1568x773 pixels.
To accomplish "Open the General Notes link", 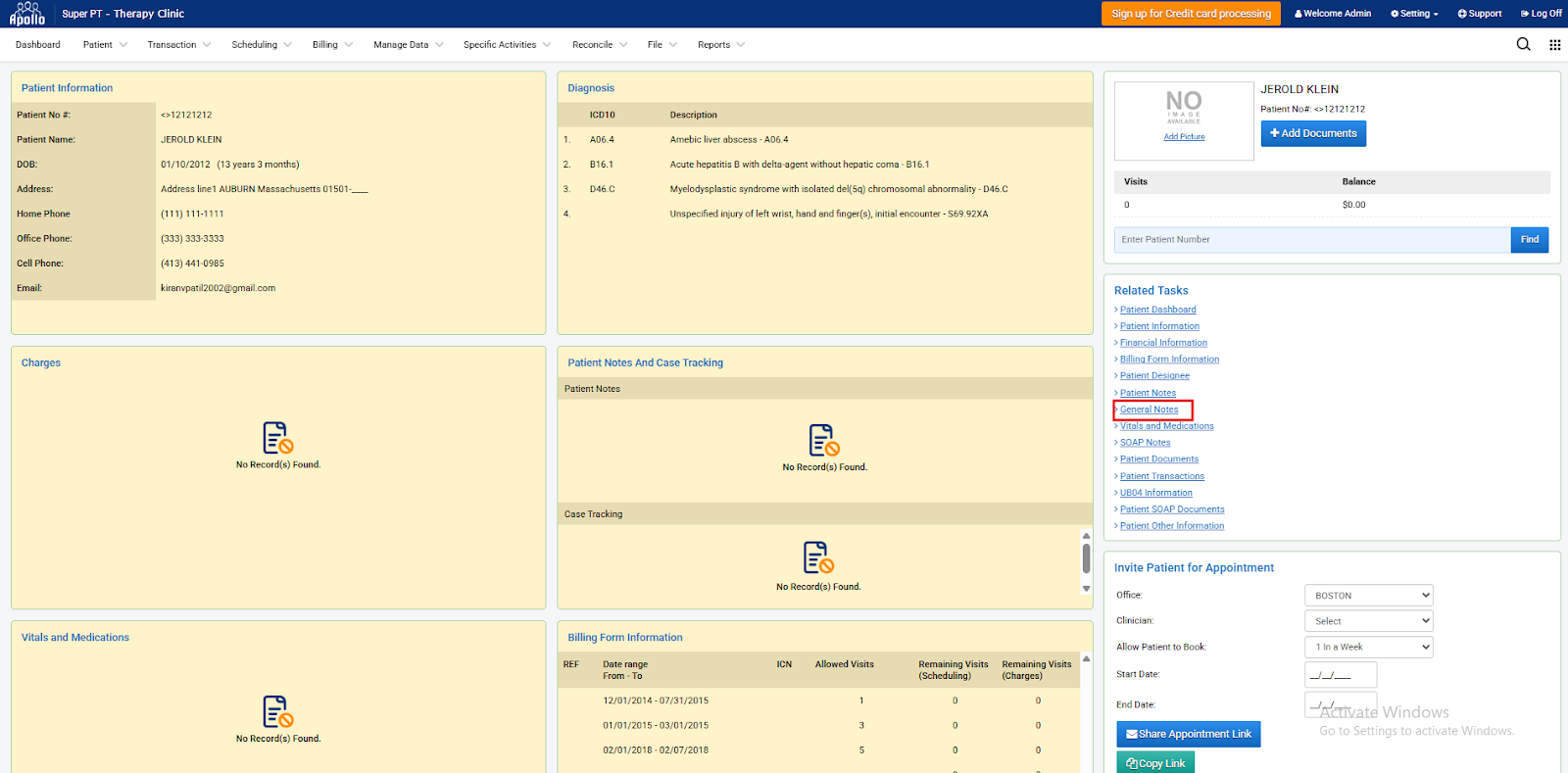I will pos(1149,410).
